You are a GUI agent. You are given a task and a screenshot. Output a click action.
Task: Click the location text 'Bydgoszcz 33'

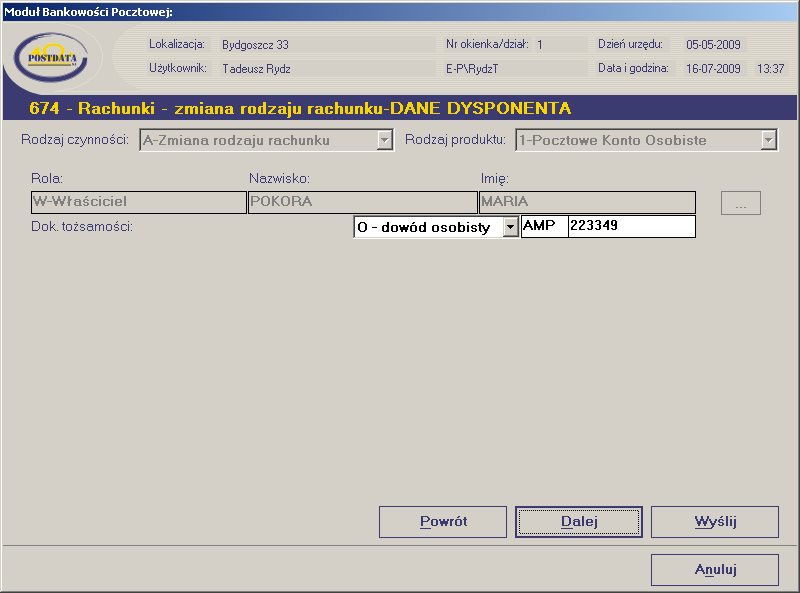[x=255, y=45]
